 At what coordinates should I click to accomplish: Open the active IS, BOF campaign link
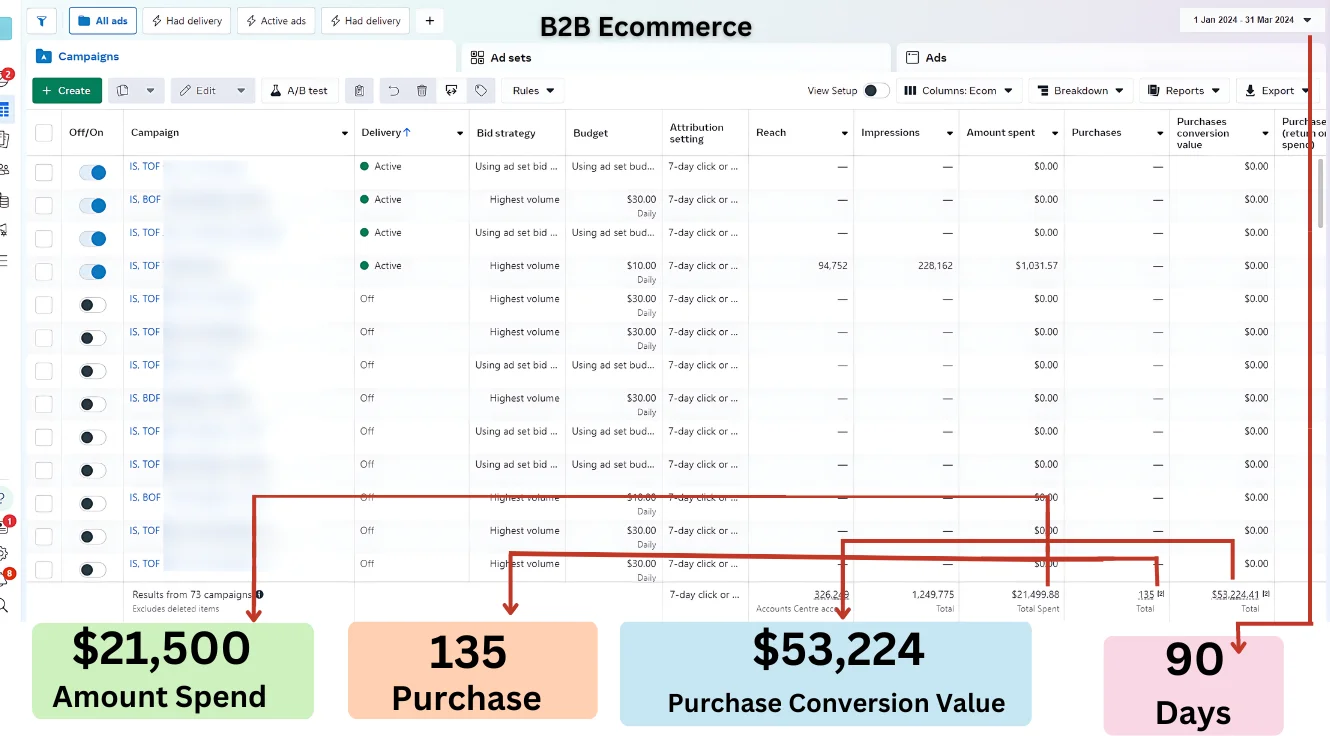tap(145, 199)
